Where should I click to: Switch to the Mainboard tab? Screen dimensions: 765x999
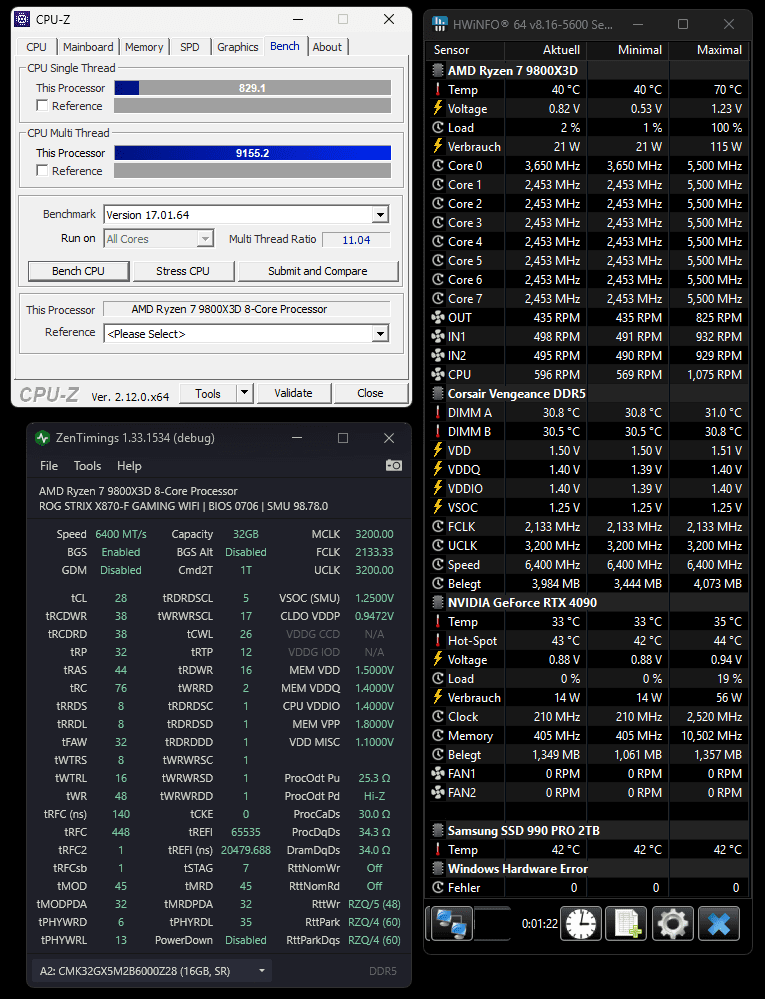88,47
